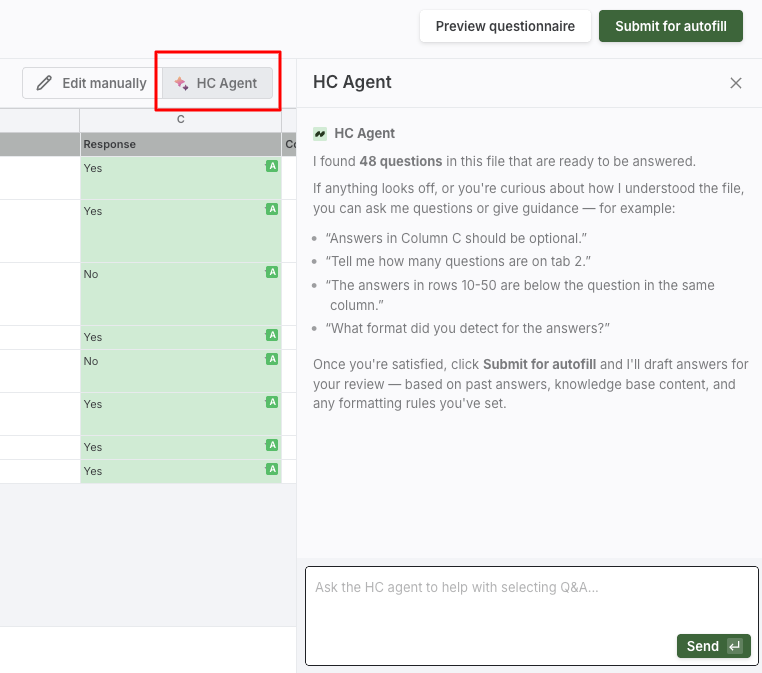Select the last Yes response cell

(181, 471)
